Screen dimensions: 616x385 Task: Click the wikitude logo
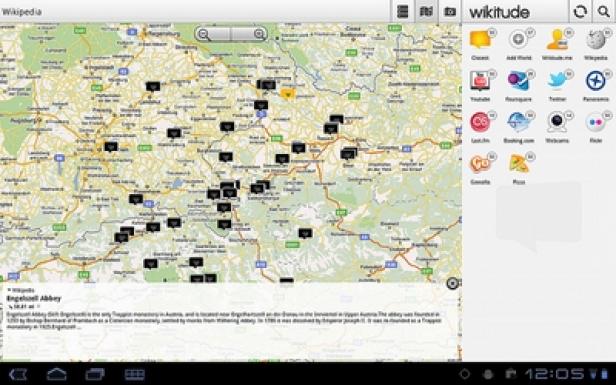click(x=499, y=12)
